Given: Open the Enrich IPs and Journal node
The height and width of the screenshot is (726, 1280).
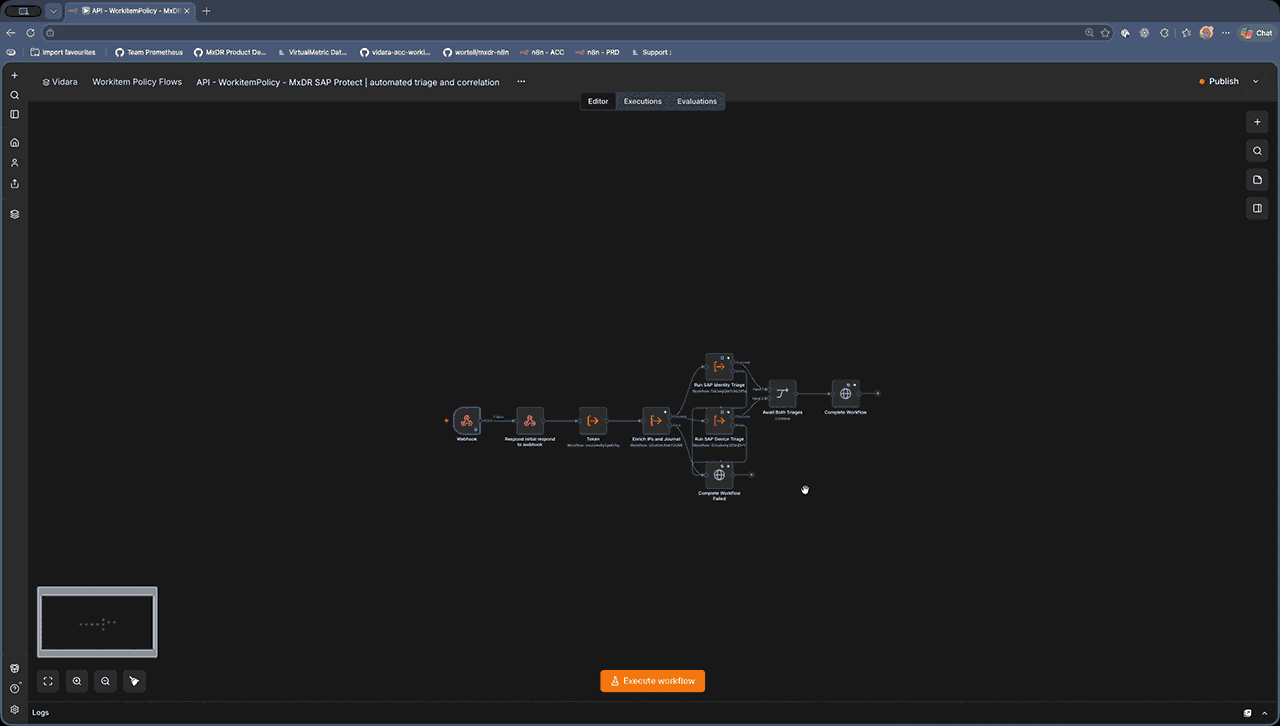Looking at the screenshot, I should coord(656,420).
